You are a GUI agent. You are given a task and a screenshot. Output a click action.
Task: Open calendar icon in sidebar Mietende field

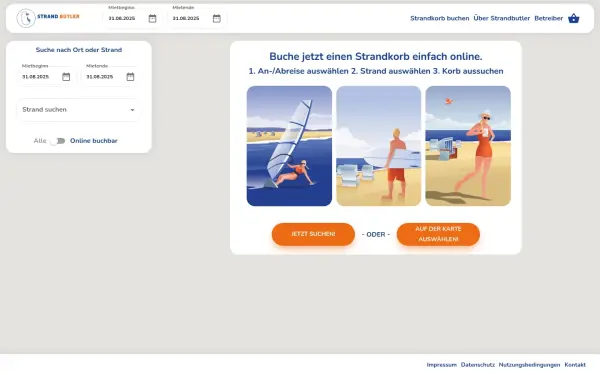click(130, 77)
